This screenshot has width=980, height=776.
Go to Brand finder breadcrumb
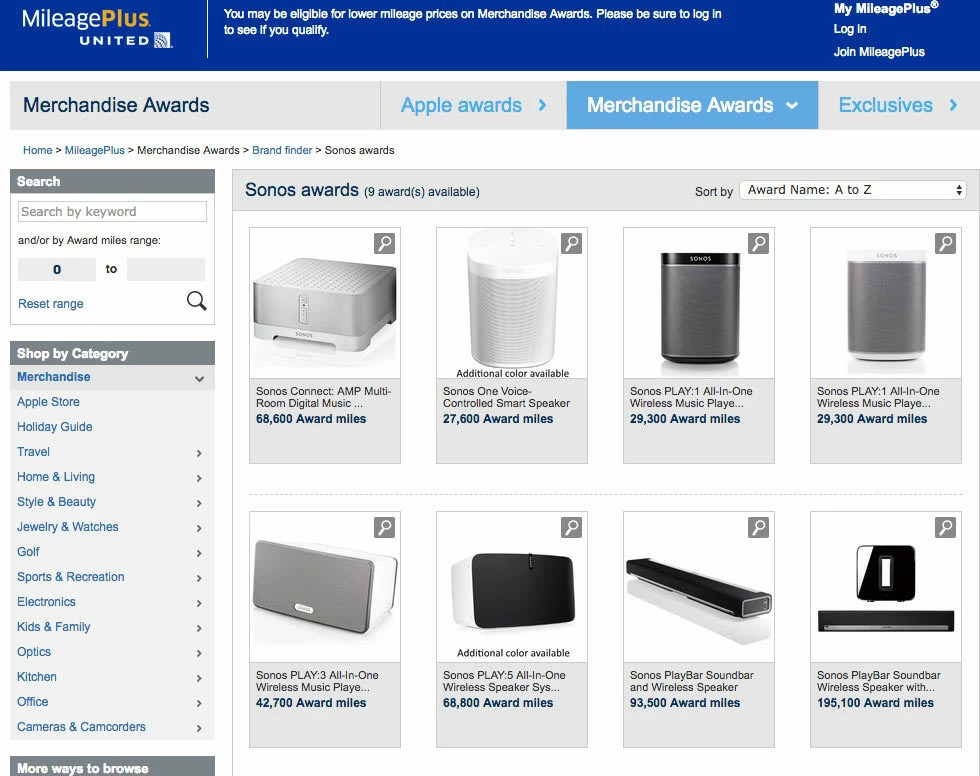pyautogui.click(x=282, y=150)
